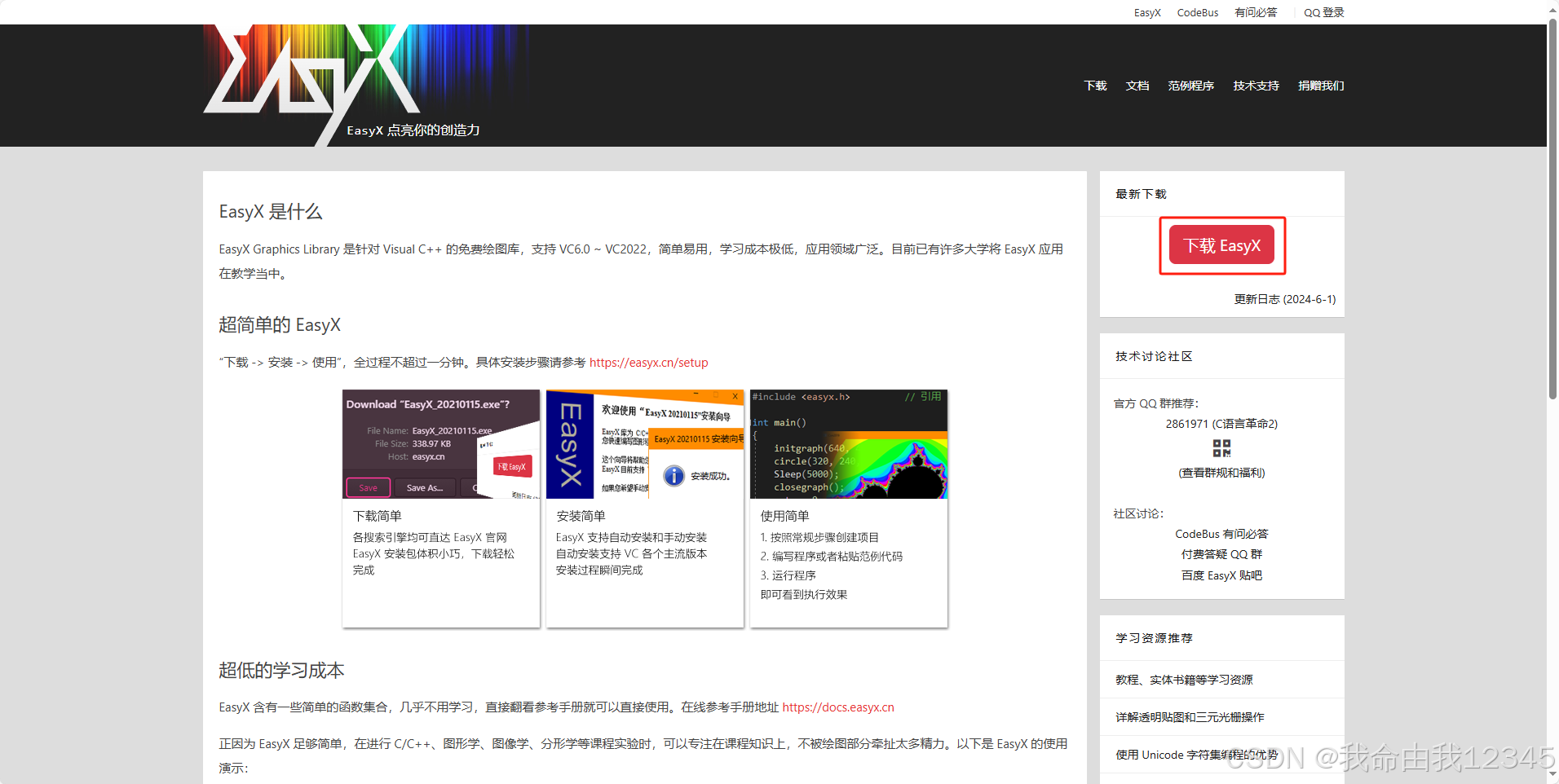Click the 技术讨论社区 sidebar heading
The image size is (1559, 784).
[1154, 356]
